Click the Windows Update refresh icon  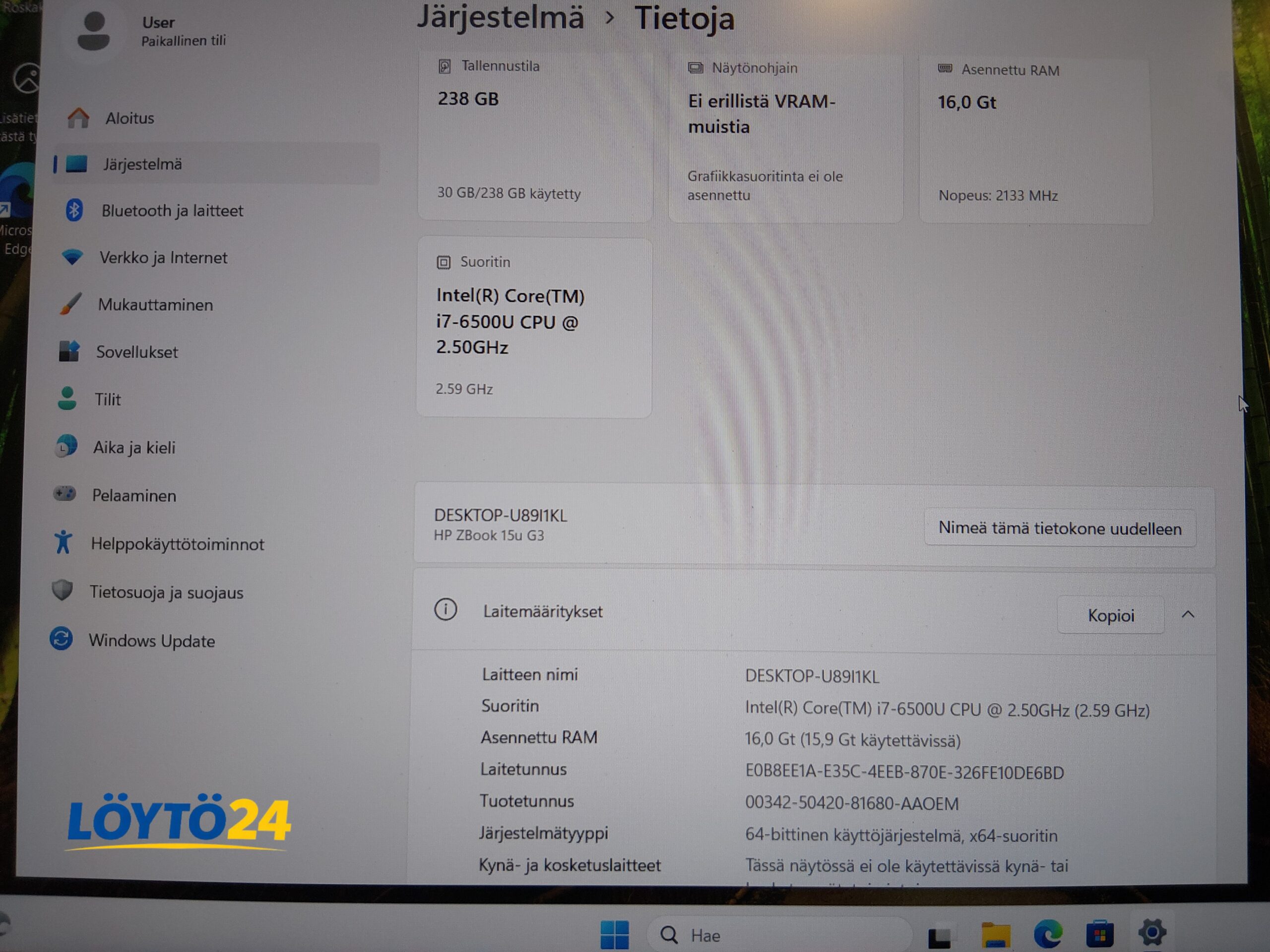click(x=62, y=639)
